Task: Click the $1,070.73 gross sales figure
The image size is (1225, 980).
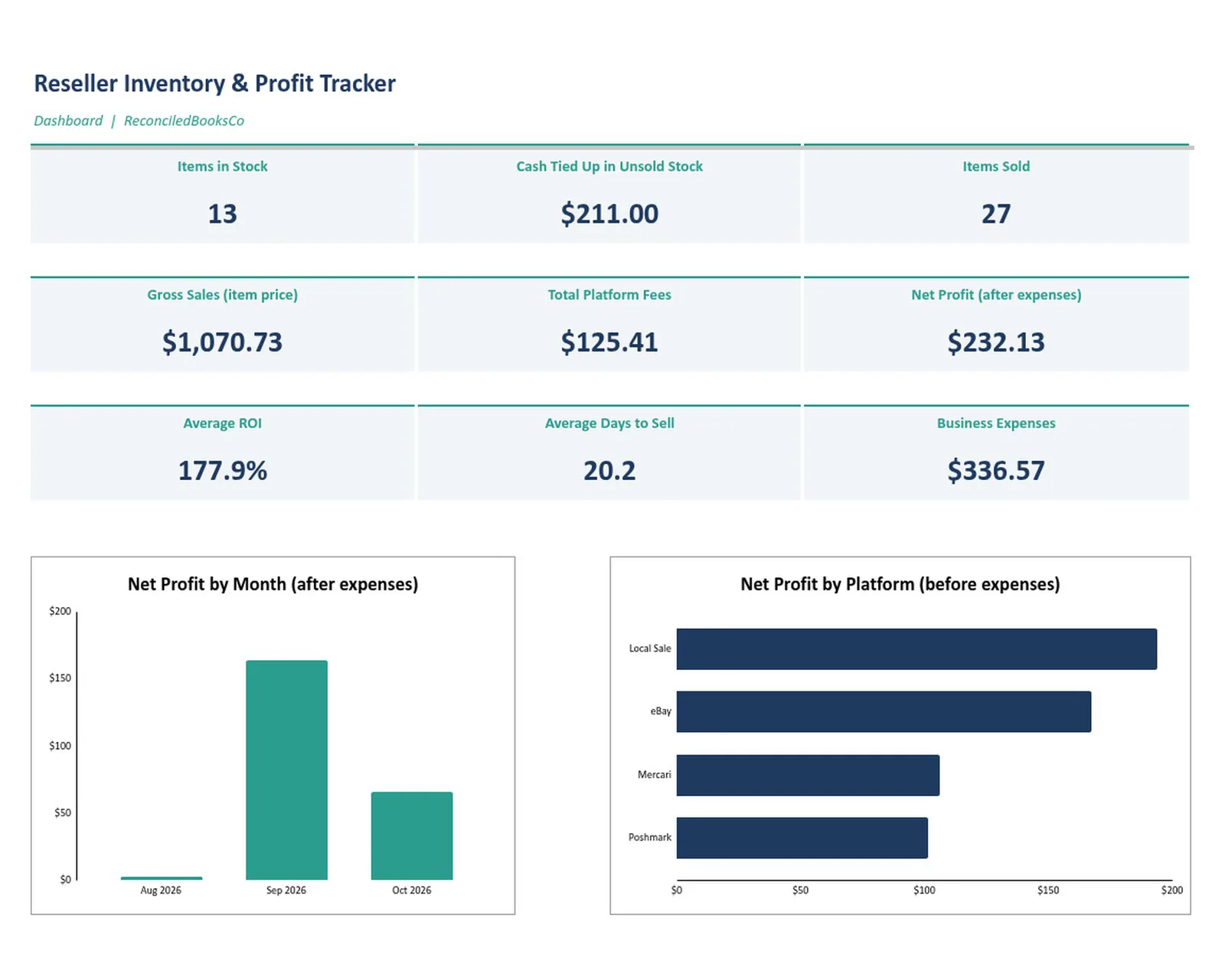Action: 223,342
